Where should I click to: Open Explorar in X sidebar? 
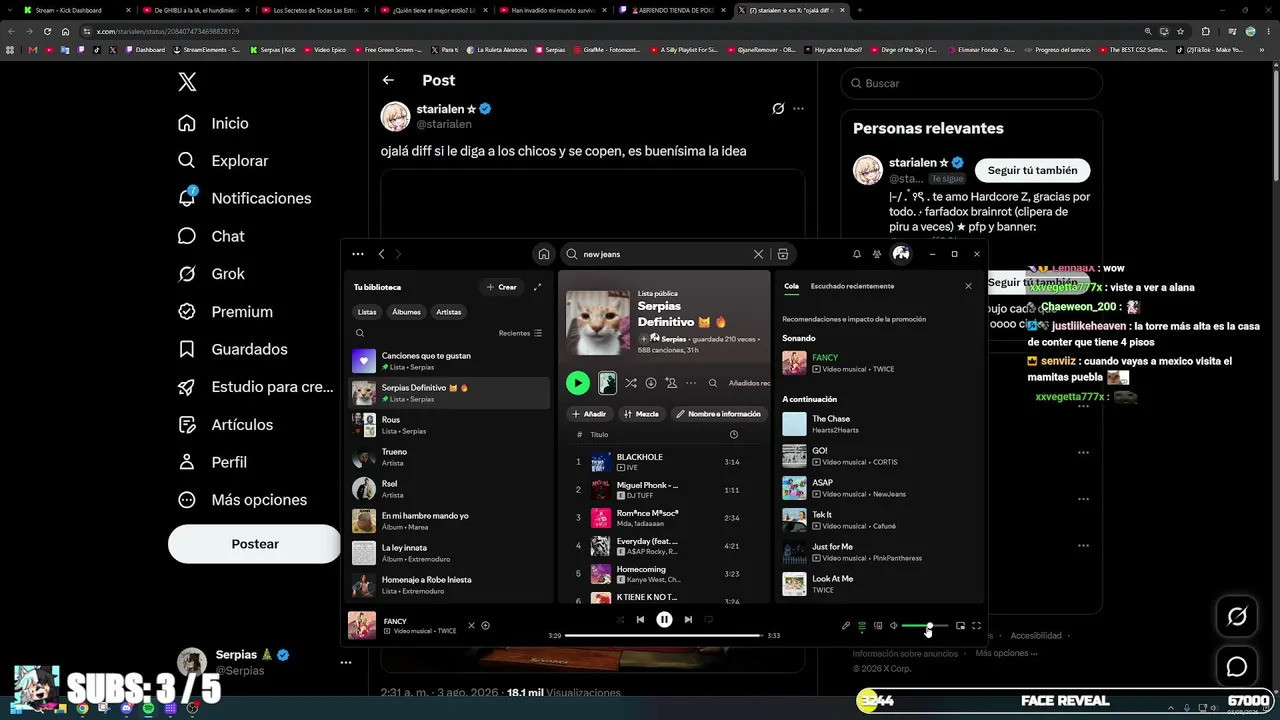(222, 160)
